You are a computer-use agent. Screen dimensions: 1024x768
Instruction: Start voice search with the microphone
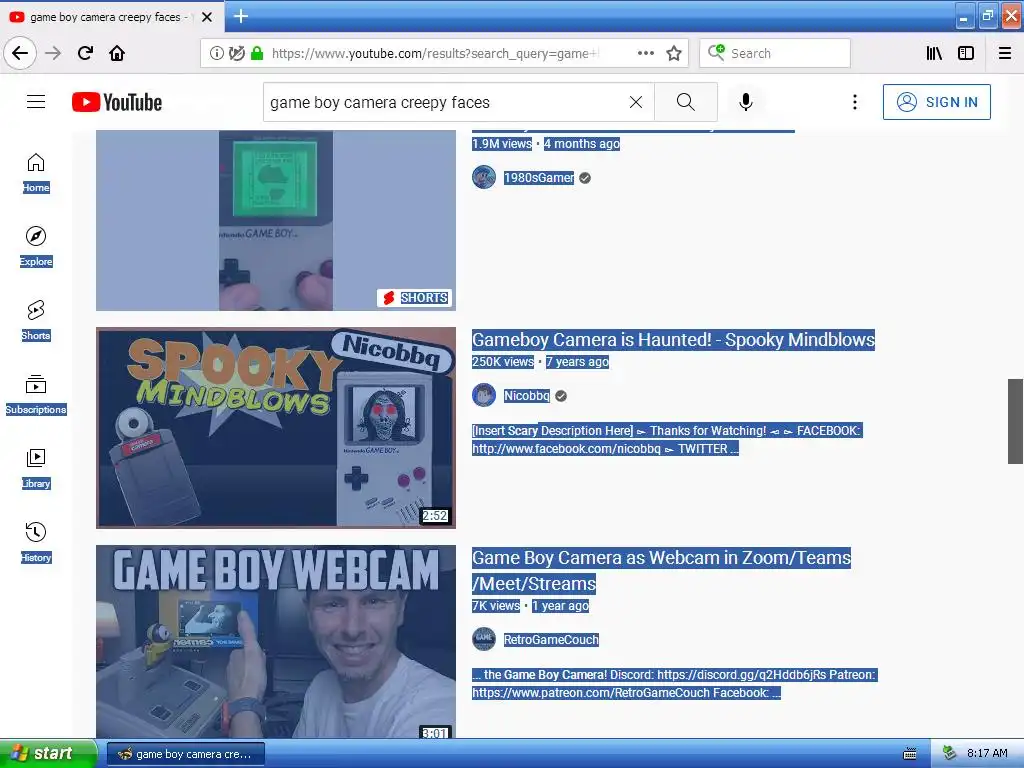tap(746, 102)
